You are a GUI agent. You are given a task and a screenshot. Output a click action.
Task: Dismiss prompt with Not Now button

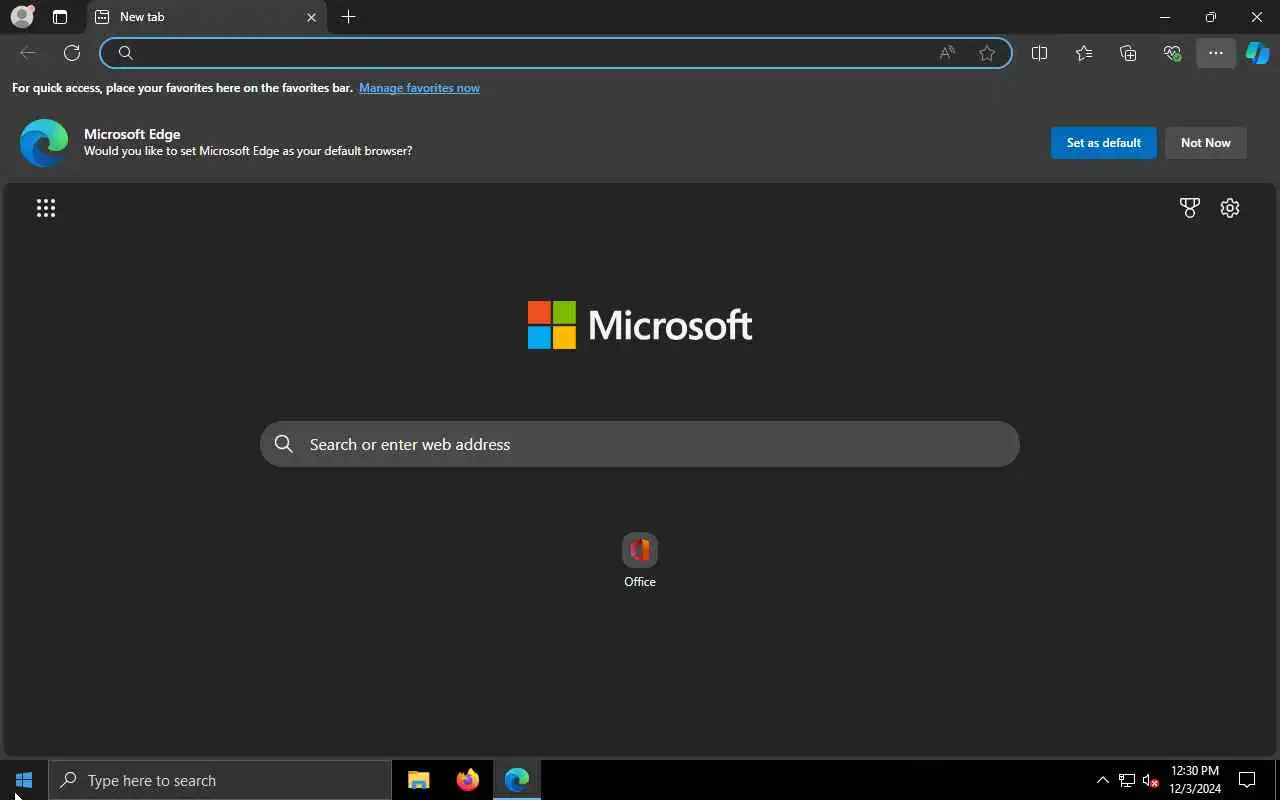[x=1205, y=143]
